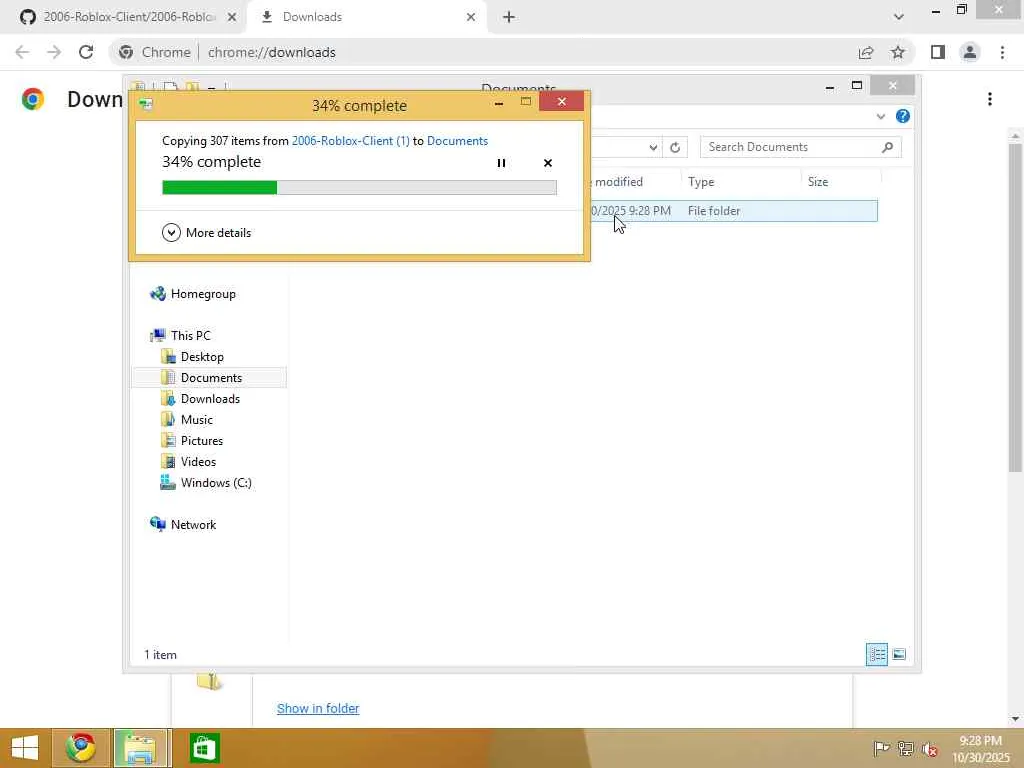This screenshot has width=1024, height=768.
Task: Click the downloaded file folder thumbnail
Action: coord(209,681)
